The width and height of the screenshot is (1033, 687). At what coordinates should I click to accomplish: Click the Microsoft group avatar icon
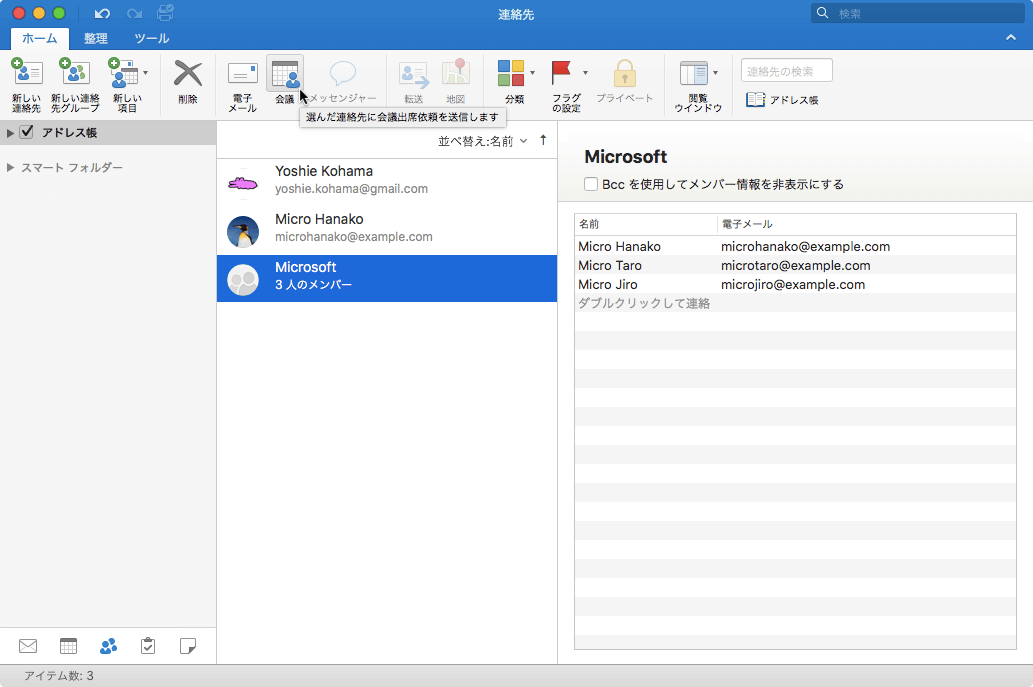243,279
